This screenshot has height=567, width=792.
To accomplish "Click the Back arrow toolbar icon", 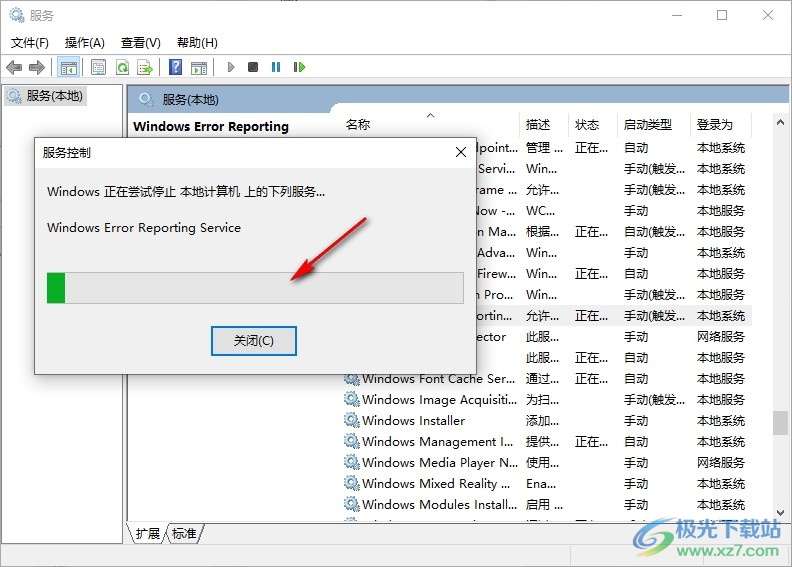I will click(x=14, y=67).
